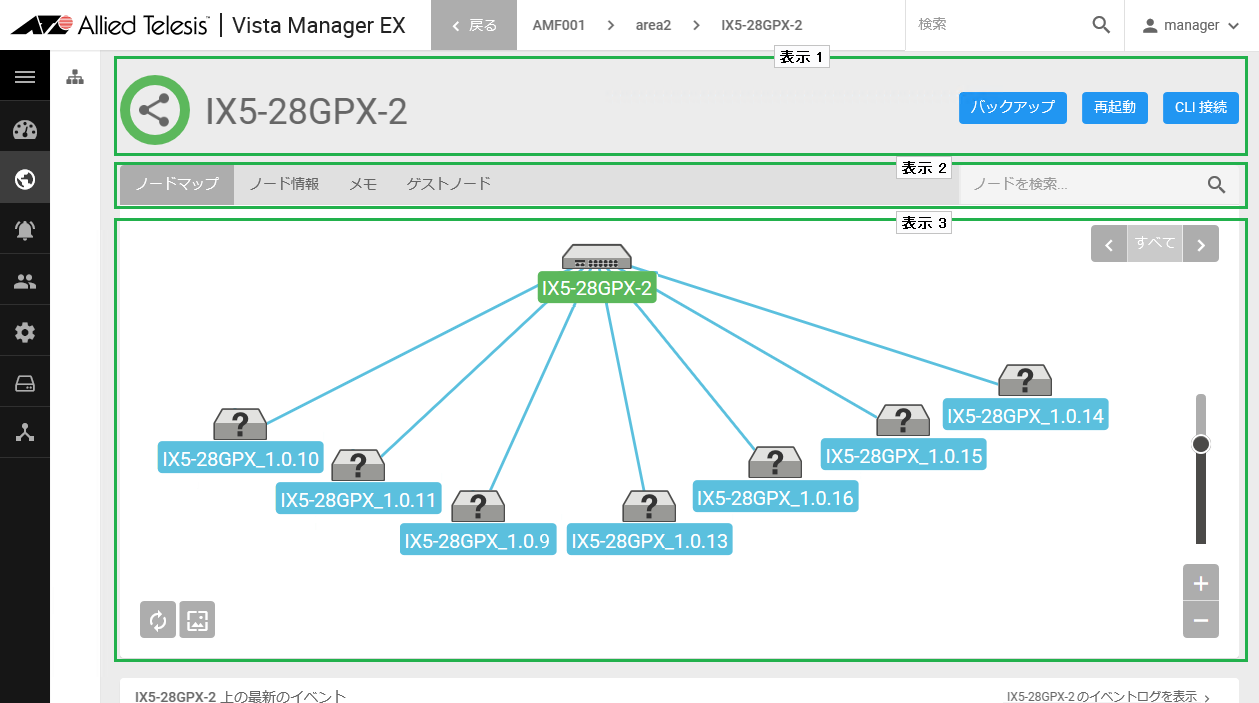Viewport: 1259px width, 703px height.
Task: Select node label IX5-28GPX_1.0.10
Action: pyautogui.click(x=241, y=460)
